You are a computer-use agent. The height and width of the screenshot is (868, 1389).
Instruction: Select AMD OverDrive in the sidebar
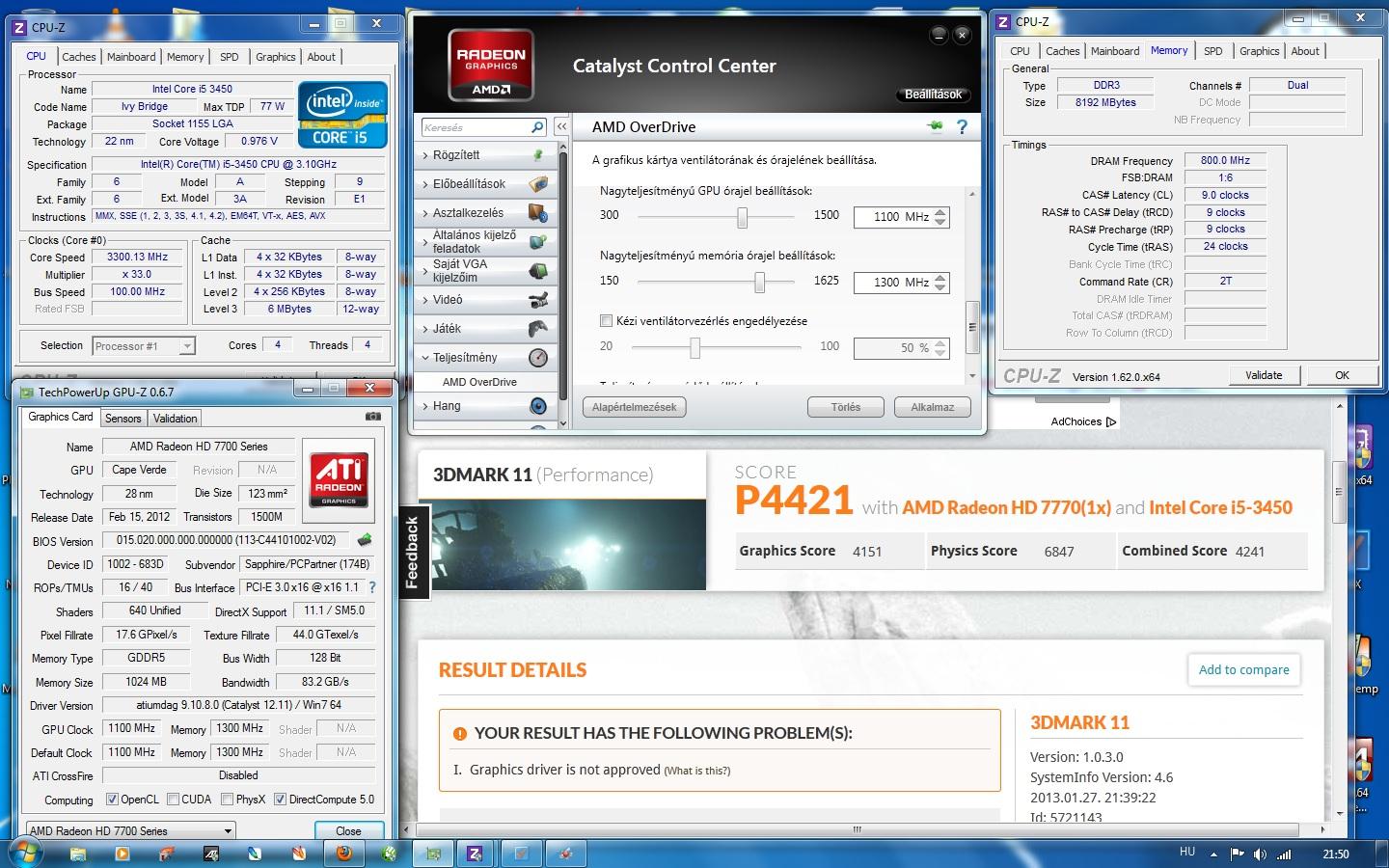(x=479, y=382)
